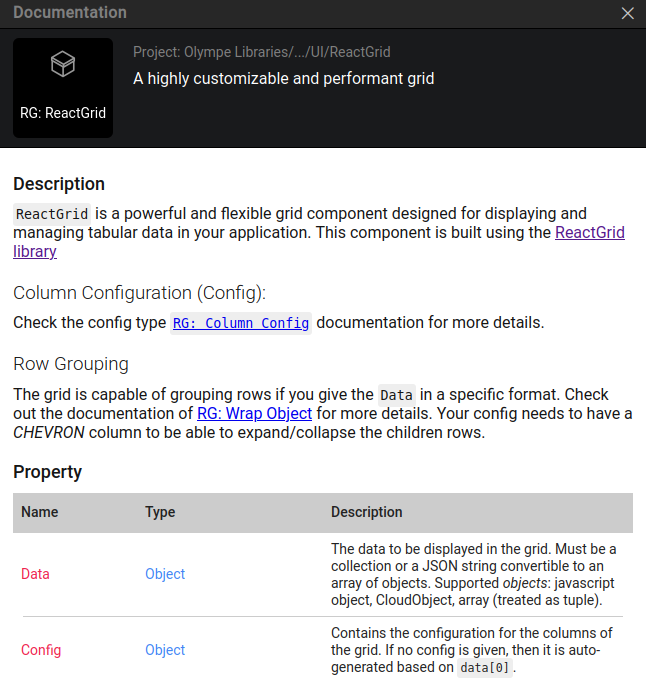Click the Config property name
Screen dimensions: 646x681
tap(41, 650)
